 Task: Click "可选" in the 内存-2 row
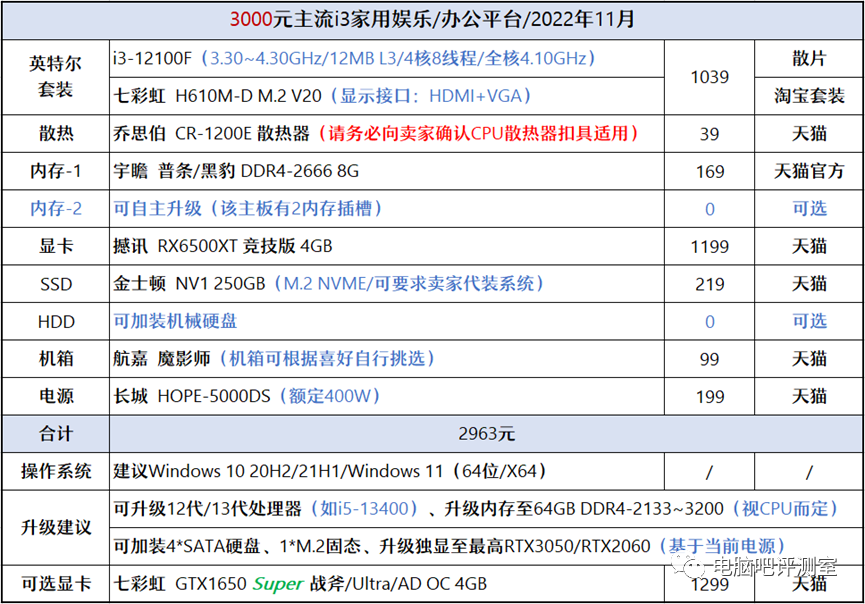tap(809, 209)
